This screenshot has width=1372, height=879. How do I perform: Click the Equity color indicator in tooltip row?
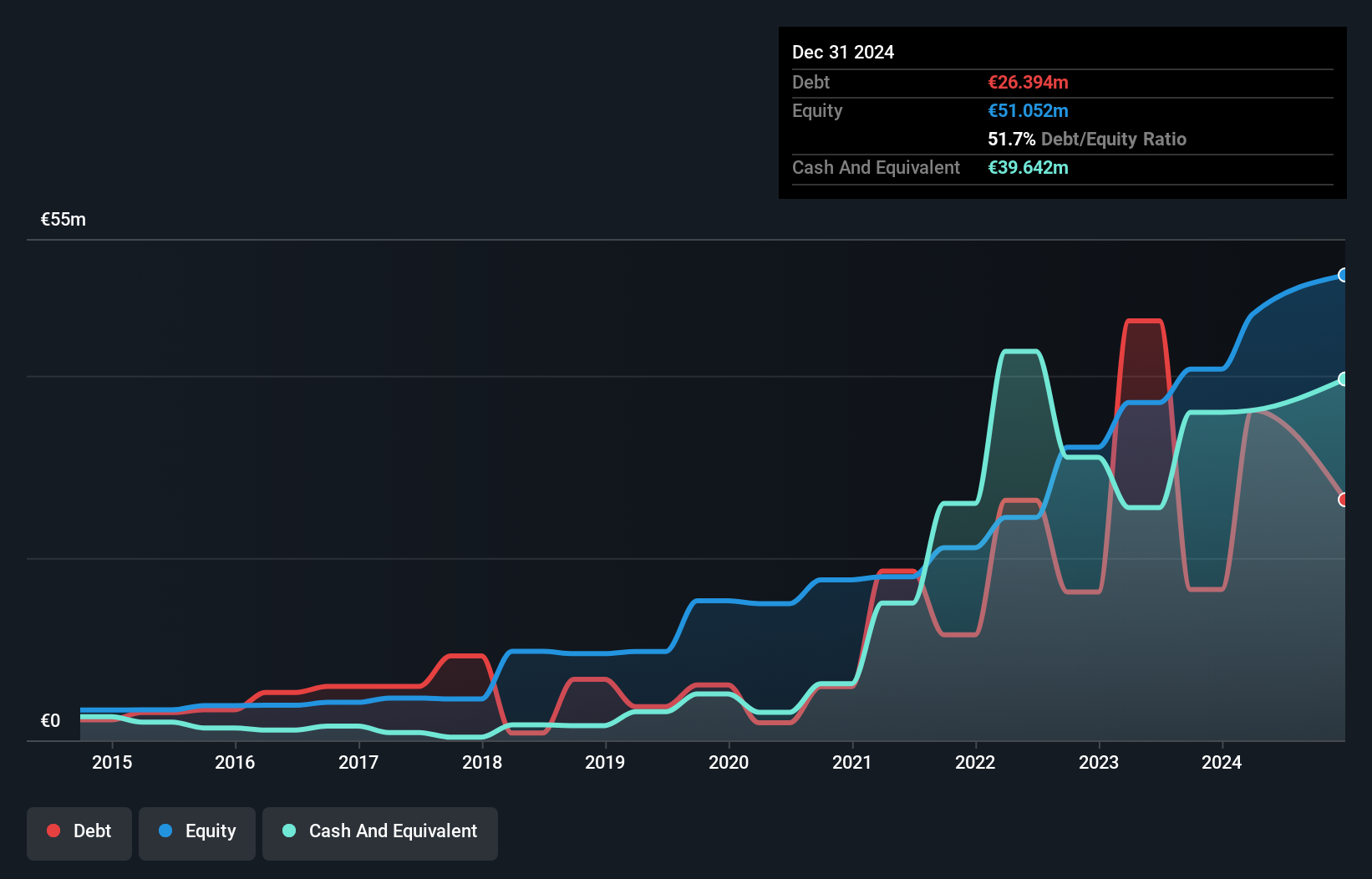tap(1029, 110)
